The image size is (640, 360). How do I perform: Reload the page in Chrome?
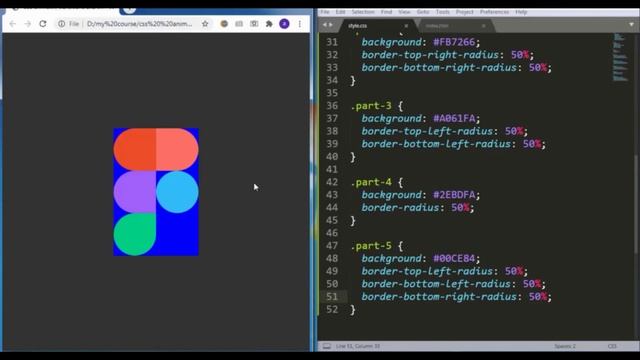pyautogui.click(x=43, y=24)
